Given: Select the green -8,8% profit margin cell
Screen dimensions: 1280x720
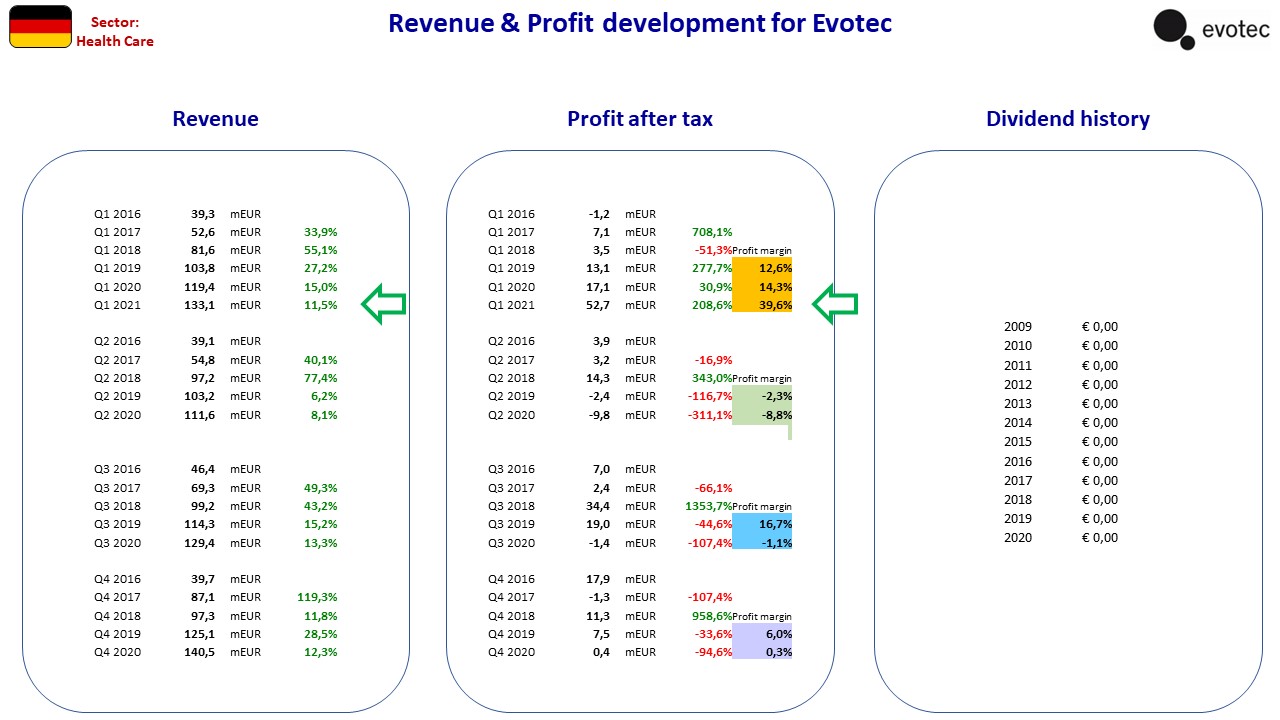Looking at the screenshot, I should (762, 415).
